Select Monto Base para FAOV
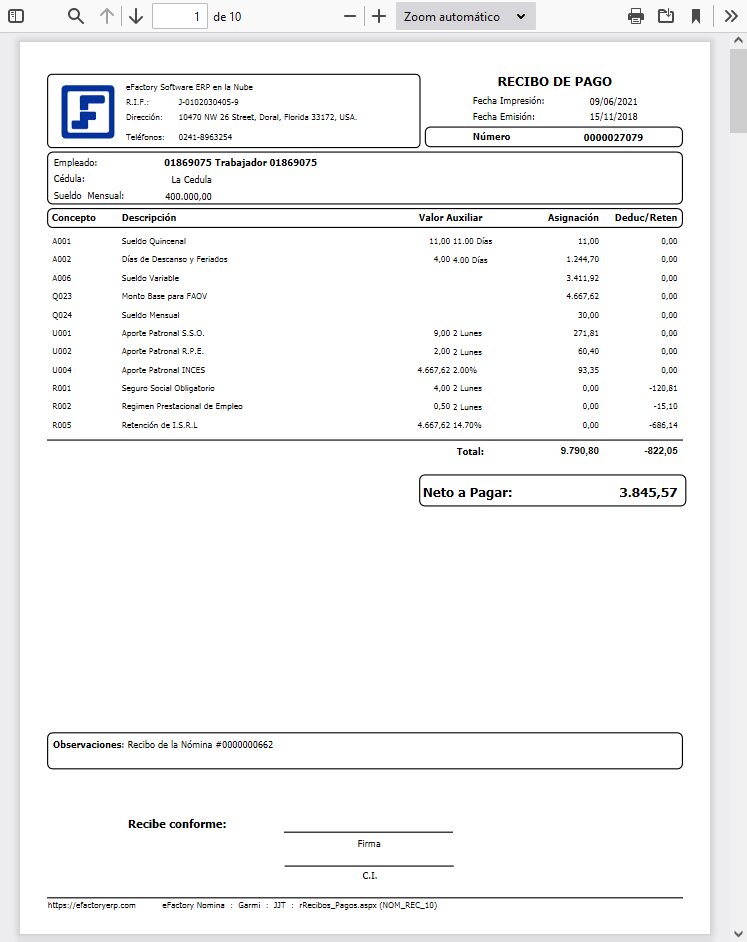Viewport: 747px width, 942px height. (x=164, y=296)
